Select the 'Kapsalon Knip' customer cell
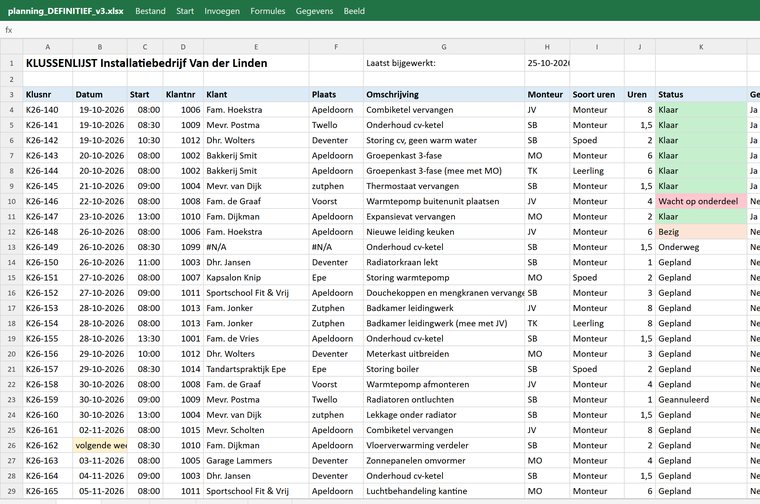 pos(256,278)
